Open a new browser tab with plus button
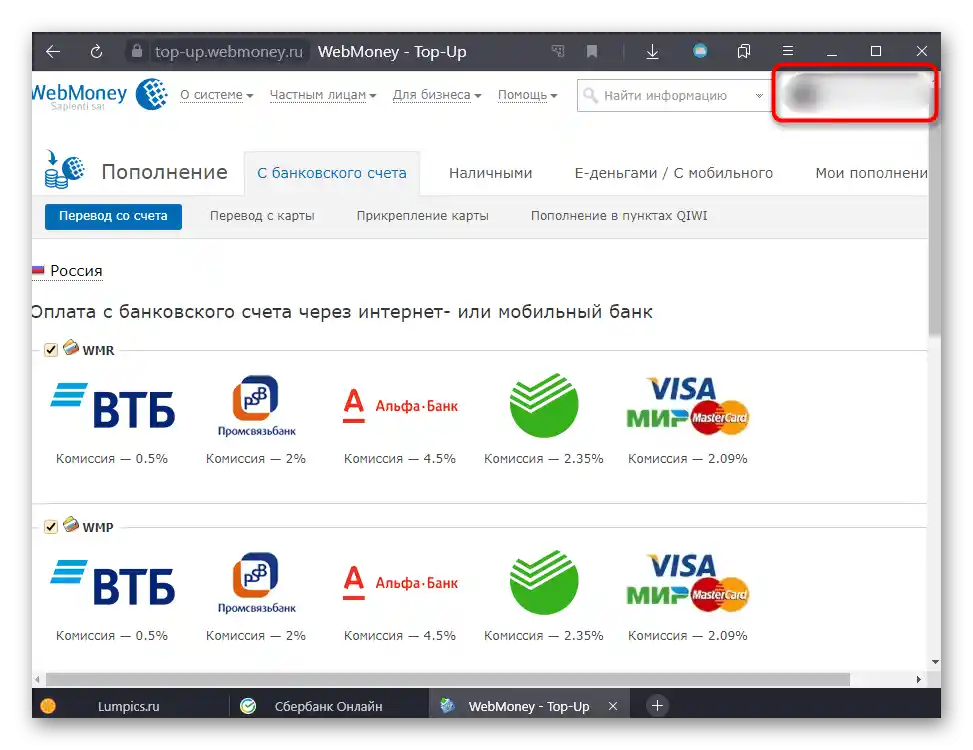 657,705
